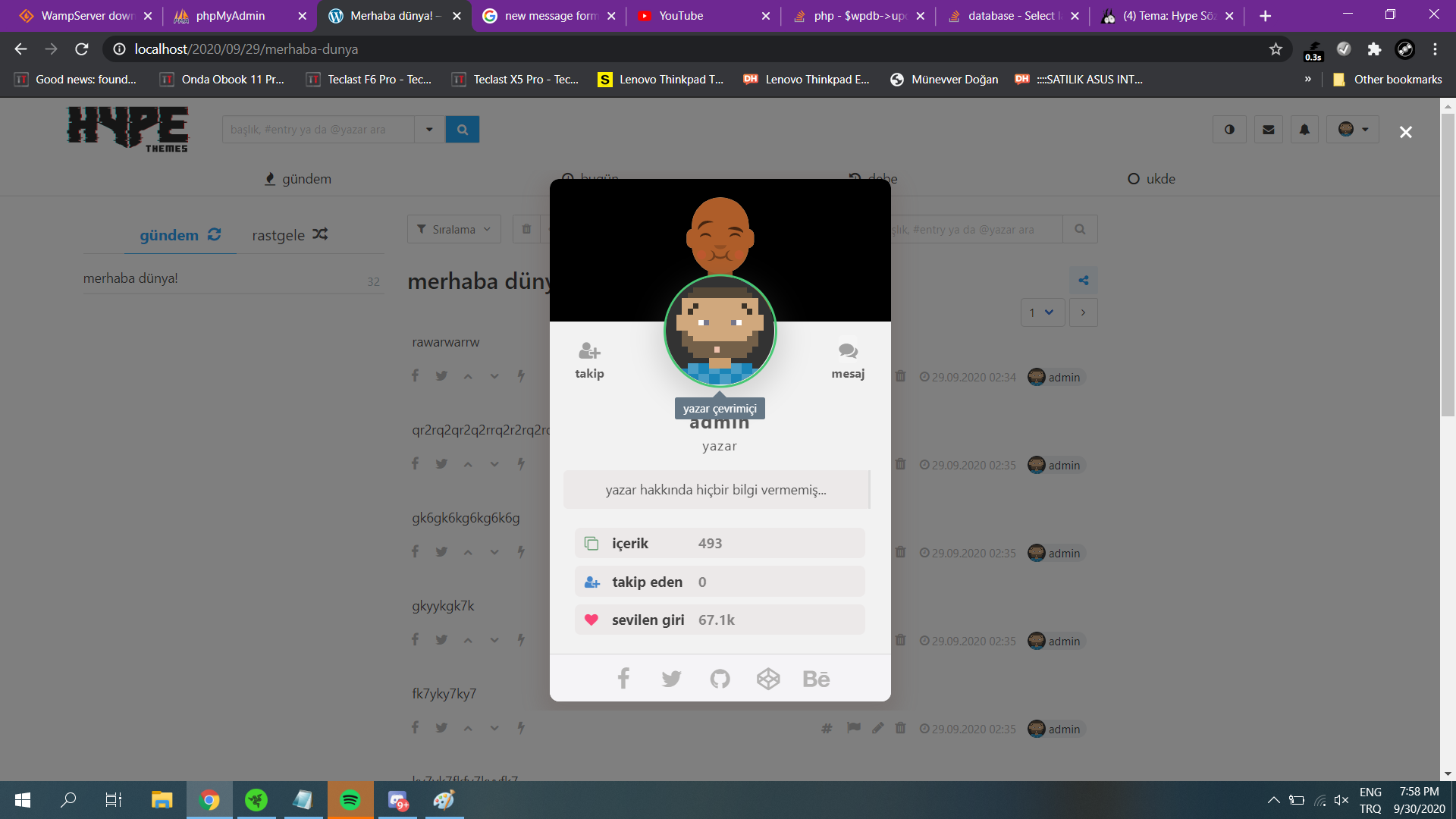The height and width of the screenshot is (819, 1456).
Task: Delete the entry dated 29.09.2020 02:34
Action: pyautogui.click(x=901, y=376)
